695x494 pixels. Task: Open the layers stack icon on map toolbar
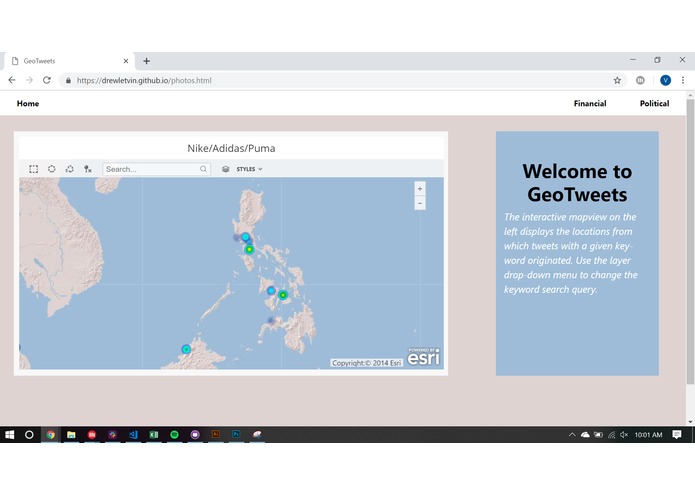click(x=226, y=169)
